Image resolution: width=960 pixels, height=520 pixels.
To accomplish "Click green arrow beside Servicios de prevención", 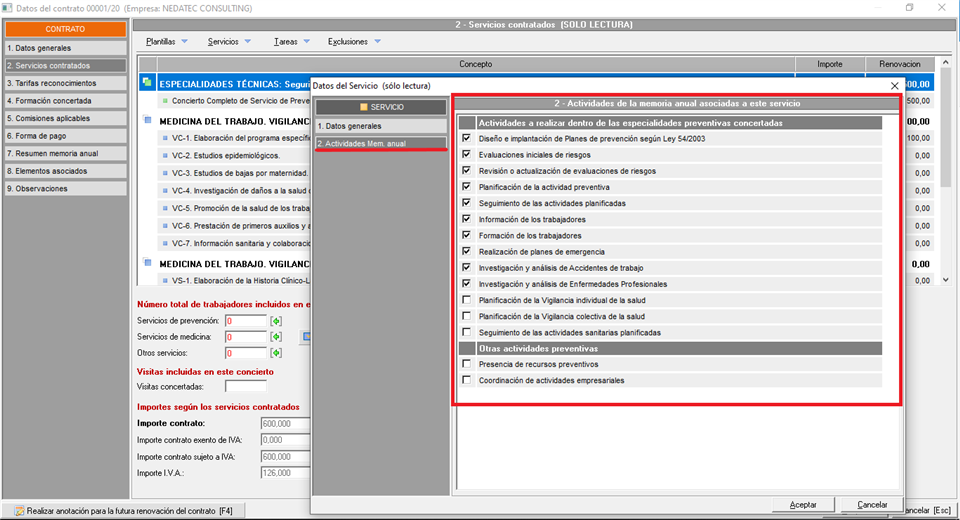I will click(276, 321).
